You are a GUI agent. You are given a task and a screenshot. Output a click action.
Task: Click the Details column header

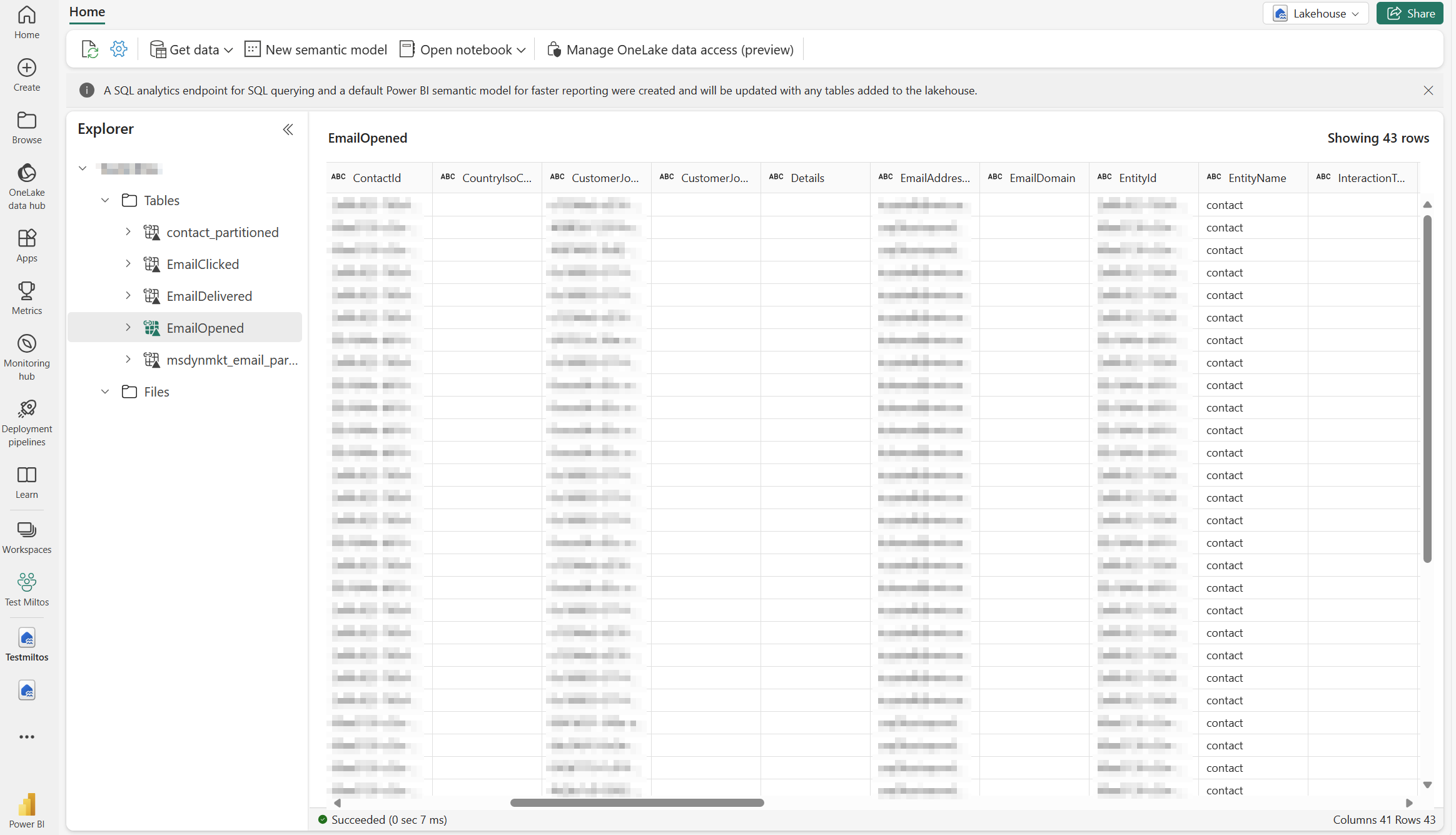pyautogui.click(x=816, y=178)
